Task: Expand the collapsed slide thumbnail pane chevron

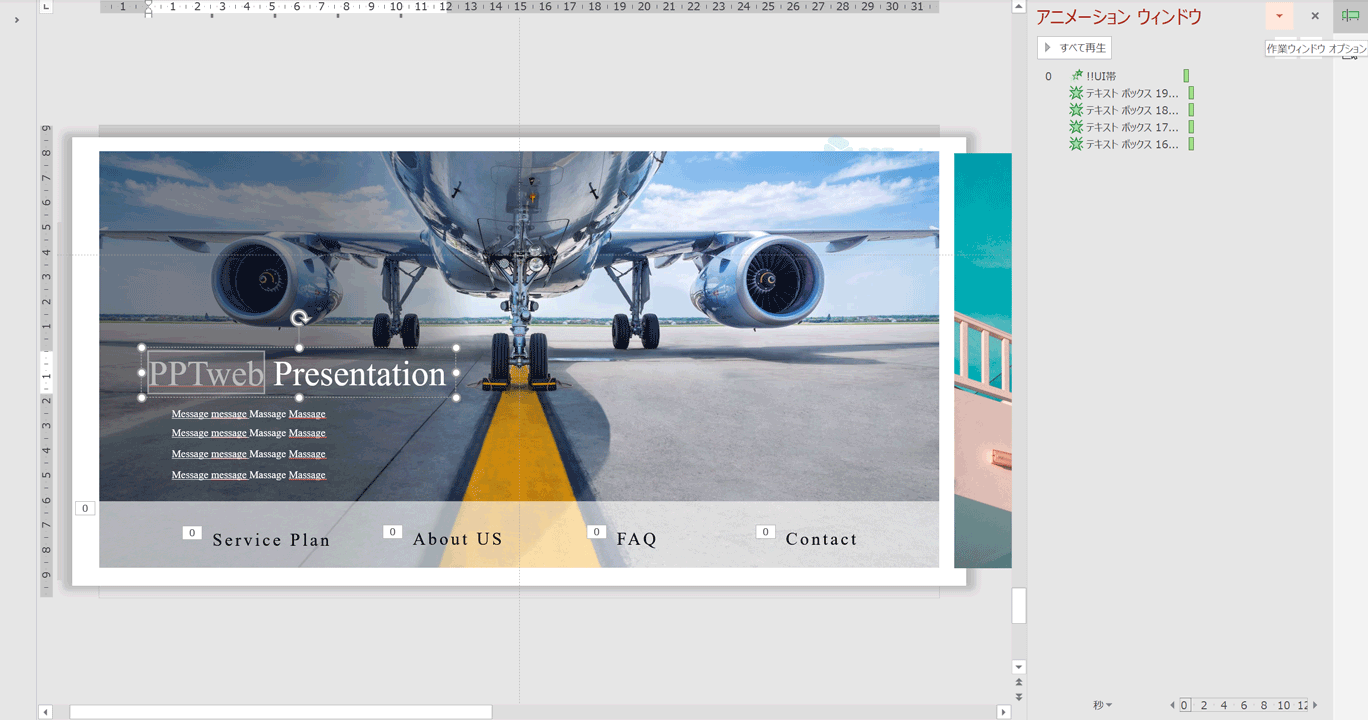Action: 17,20
